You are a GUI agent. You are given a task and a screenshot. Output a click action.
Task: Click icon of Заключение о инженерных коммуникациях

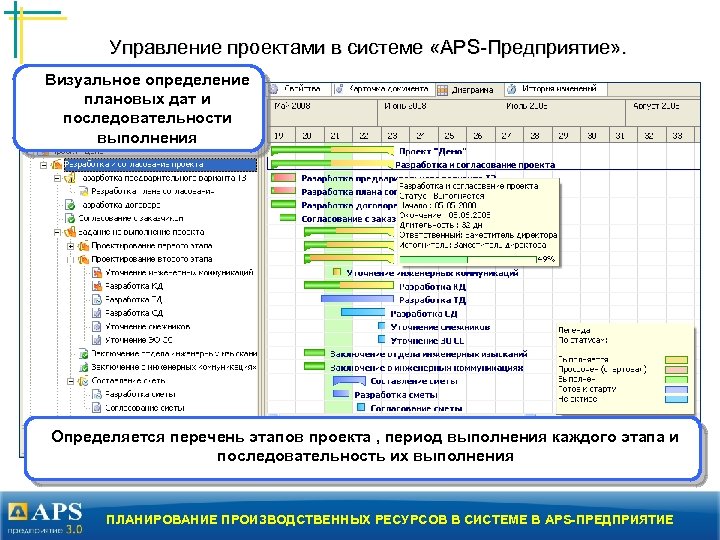pyautogui.click(x=84, y=367)
